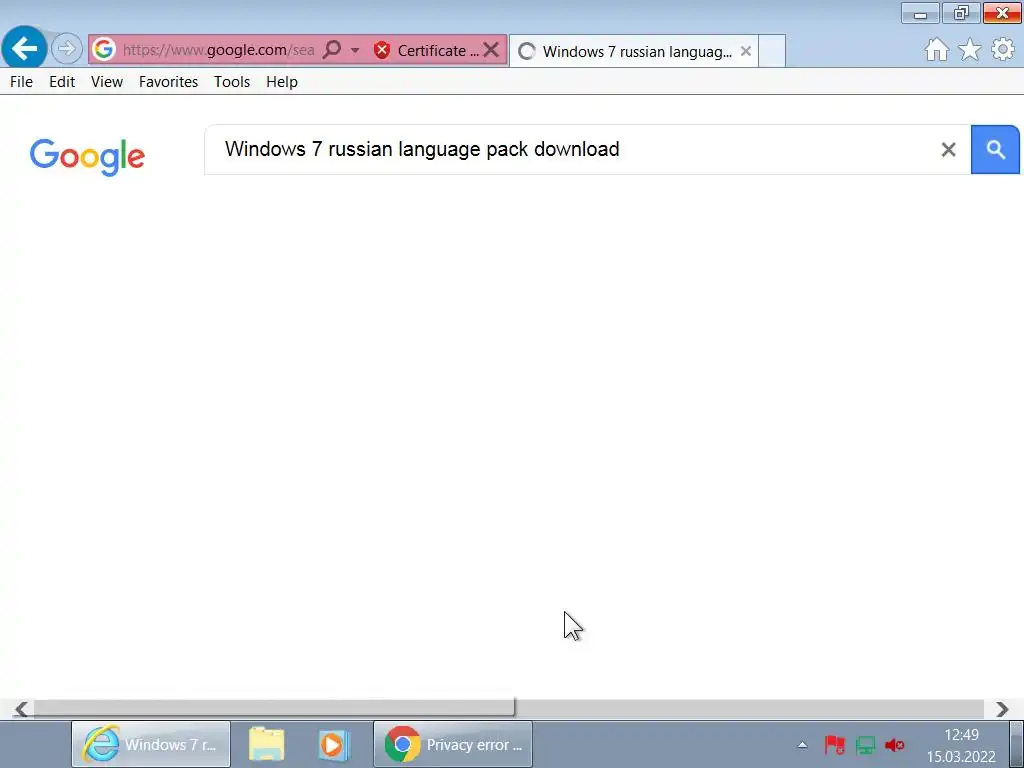Click the Google favicon in address bar
The image size is (1024, 768).
pos(103,50)
